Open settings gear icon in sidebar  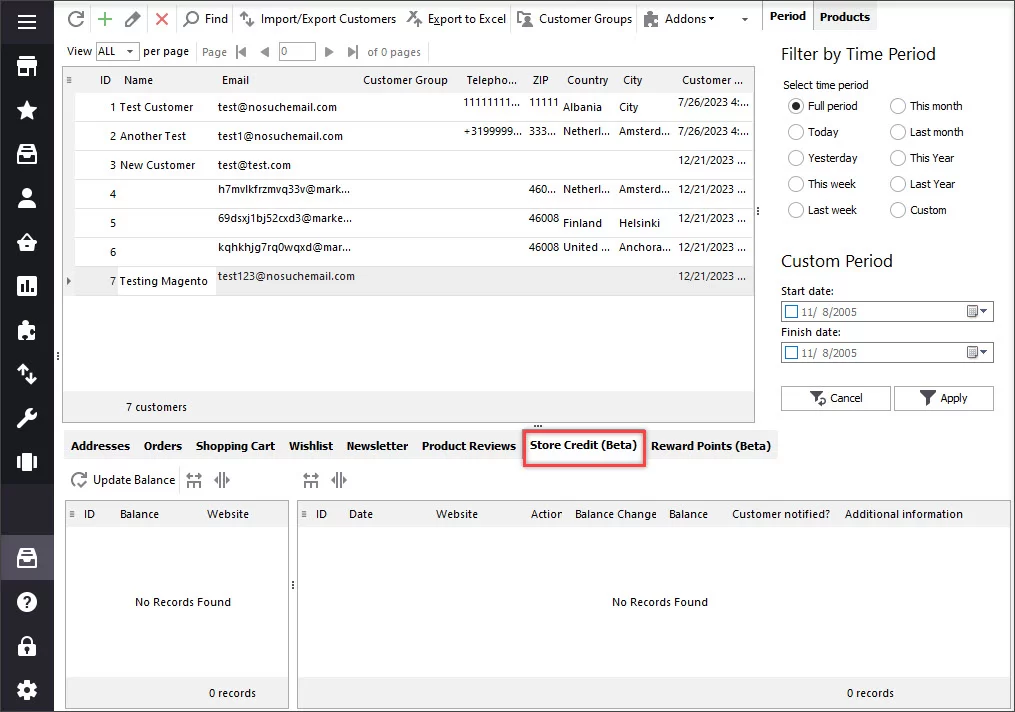point(27,690)
